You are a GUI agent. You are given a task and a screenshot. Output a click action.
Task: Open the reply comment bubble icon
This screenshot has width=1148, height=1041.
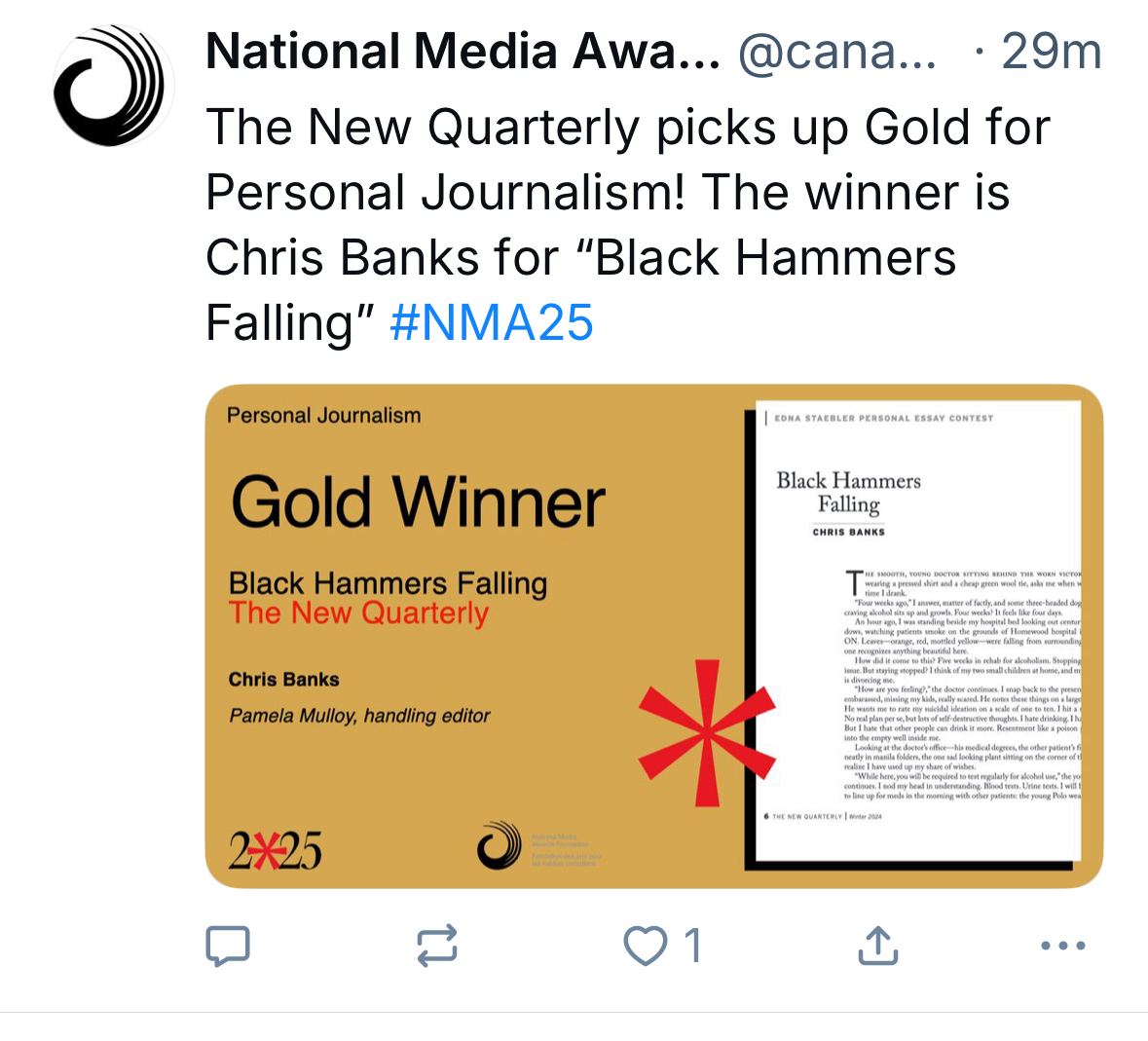[x=228, y=946]
